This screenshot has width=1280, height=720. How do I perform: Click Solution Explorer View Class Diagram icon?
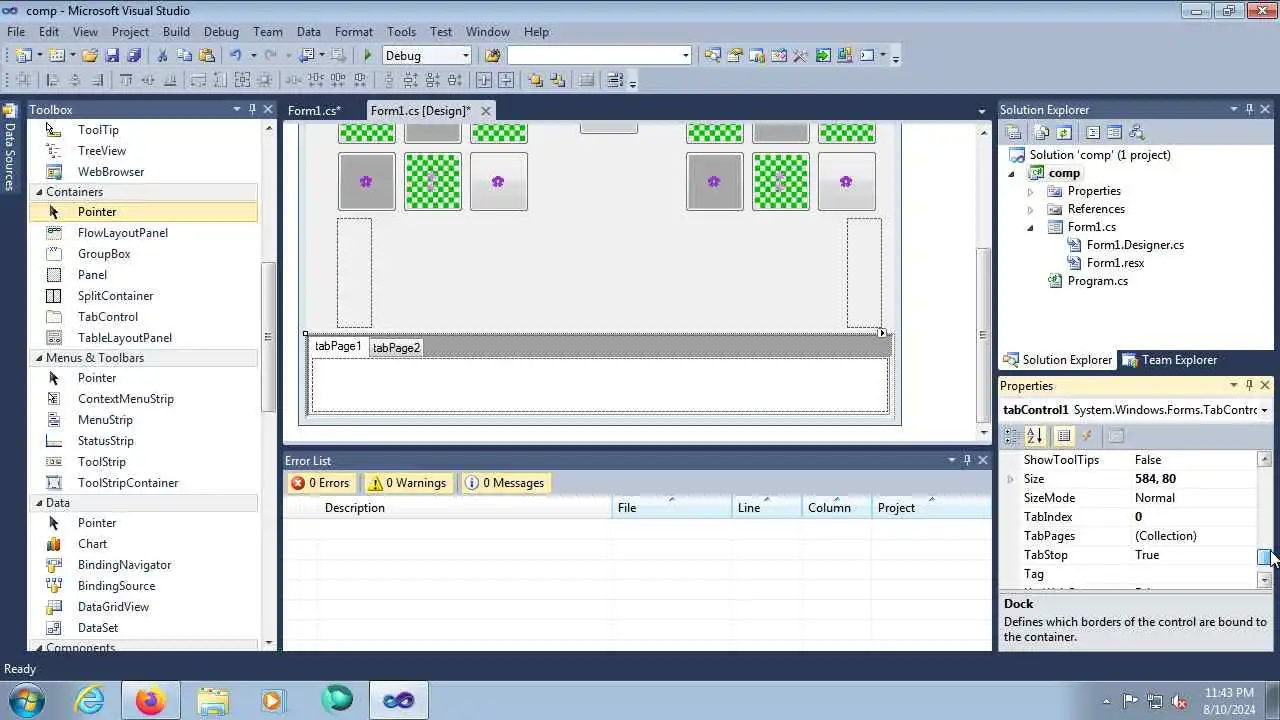pyautogui.click(x=1136, y=132)
